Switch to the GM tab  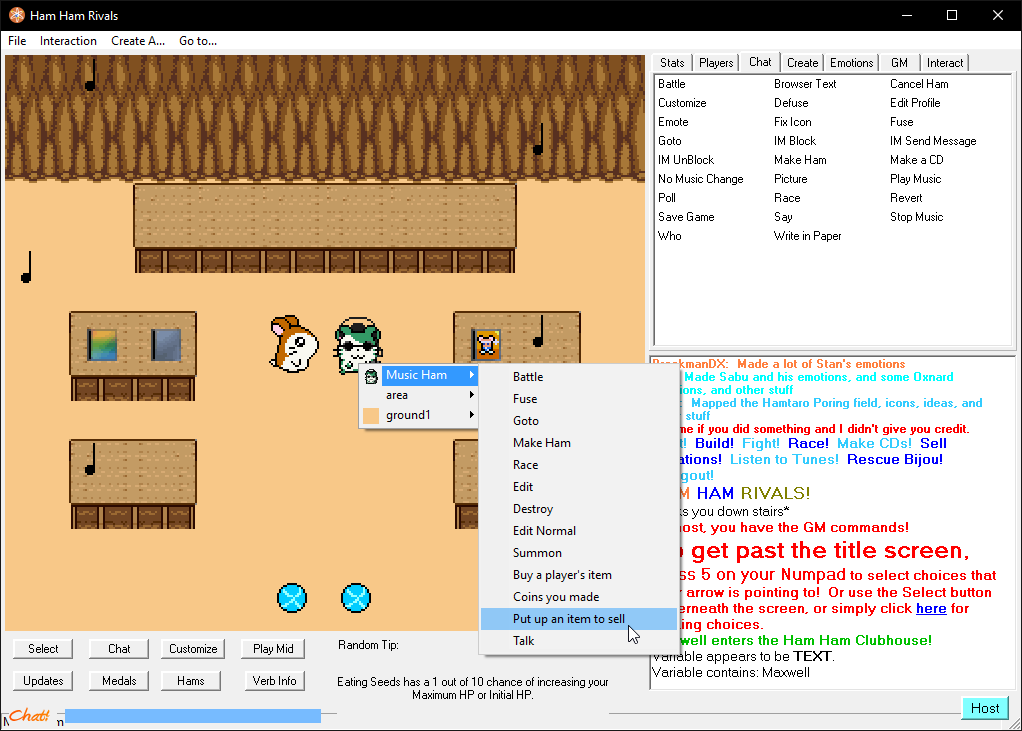click(899, 63)
